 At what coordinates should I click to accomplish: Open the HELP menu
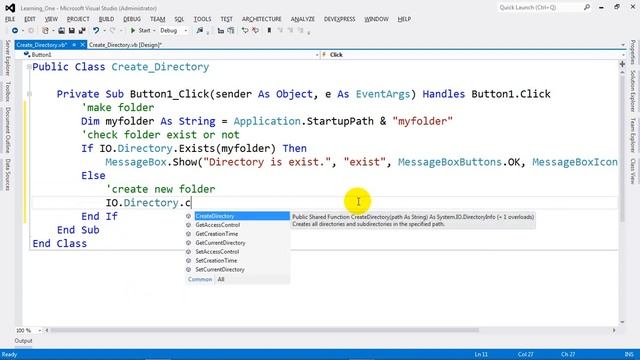coord(404,19)
